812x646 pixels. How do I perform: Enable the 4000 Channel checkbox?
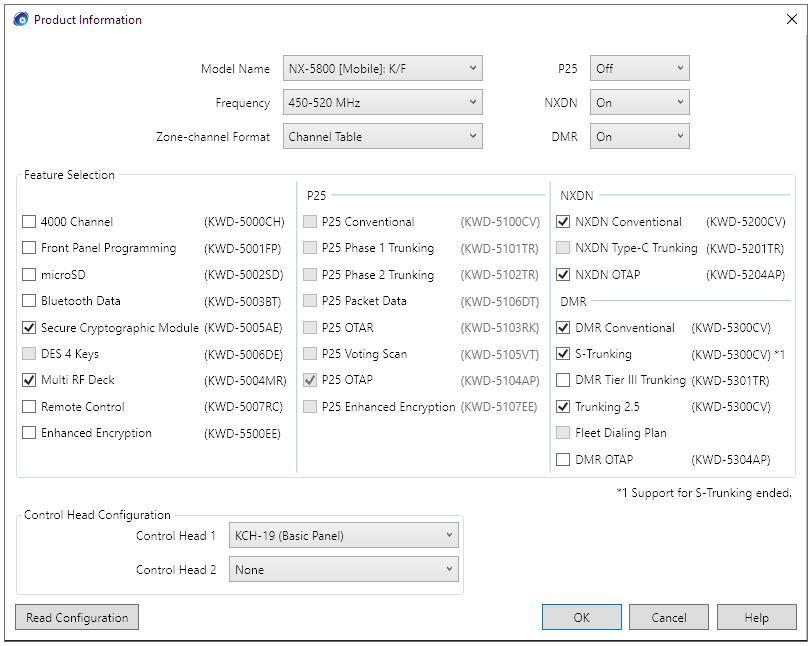[x=29, y=222]
